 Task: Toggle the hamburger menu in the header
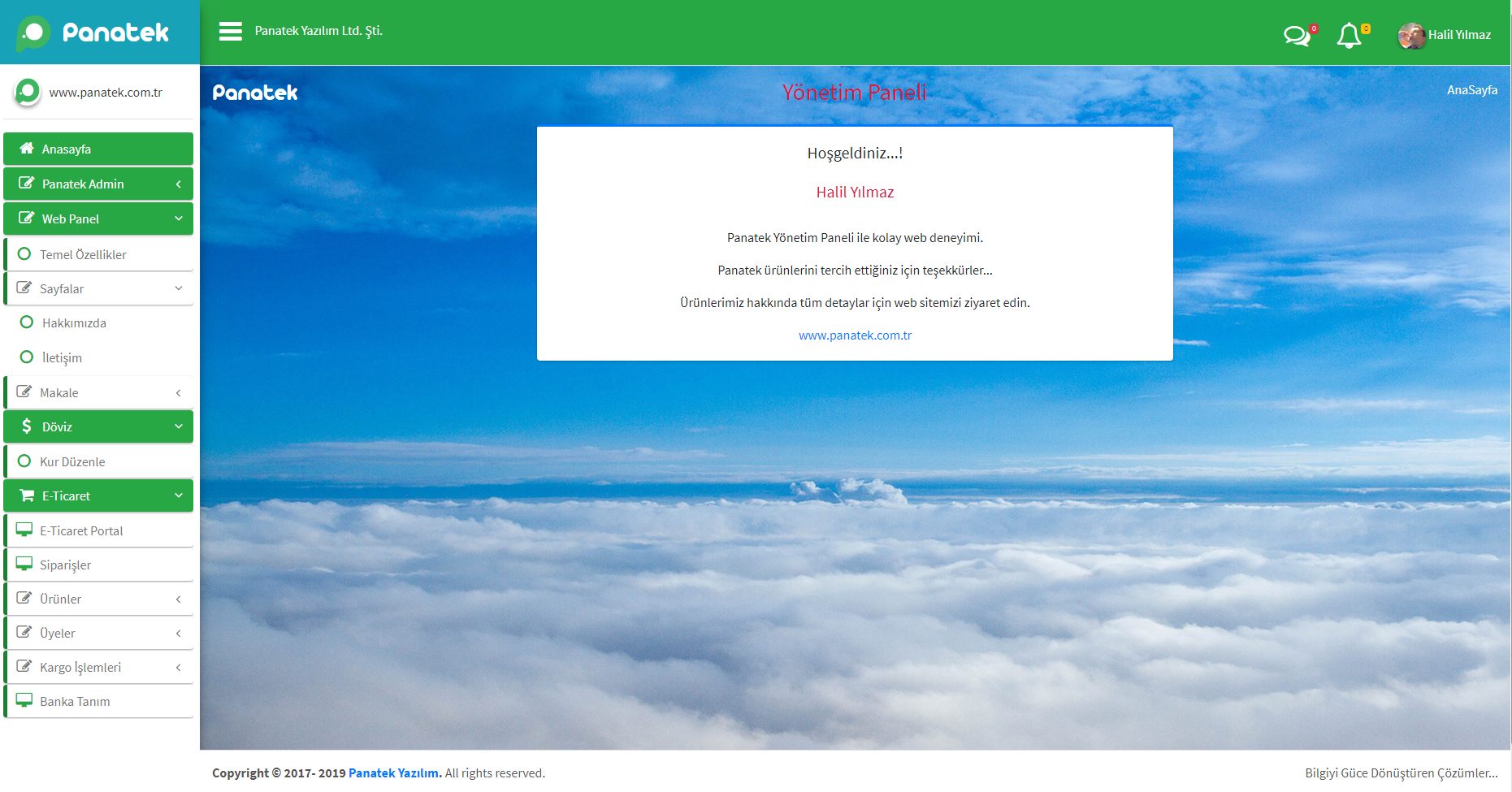click(231, 32)
